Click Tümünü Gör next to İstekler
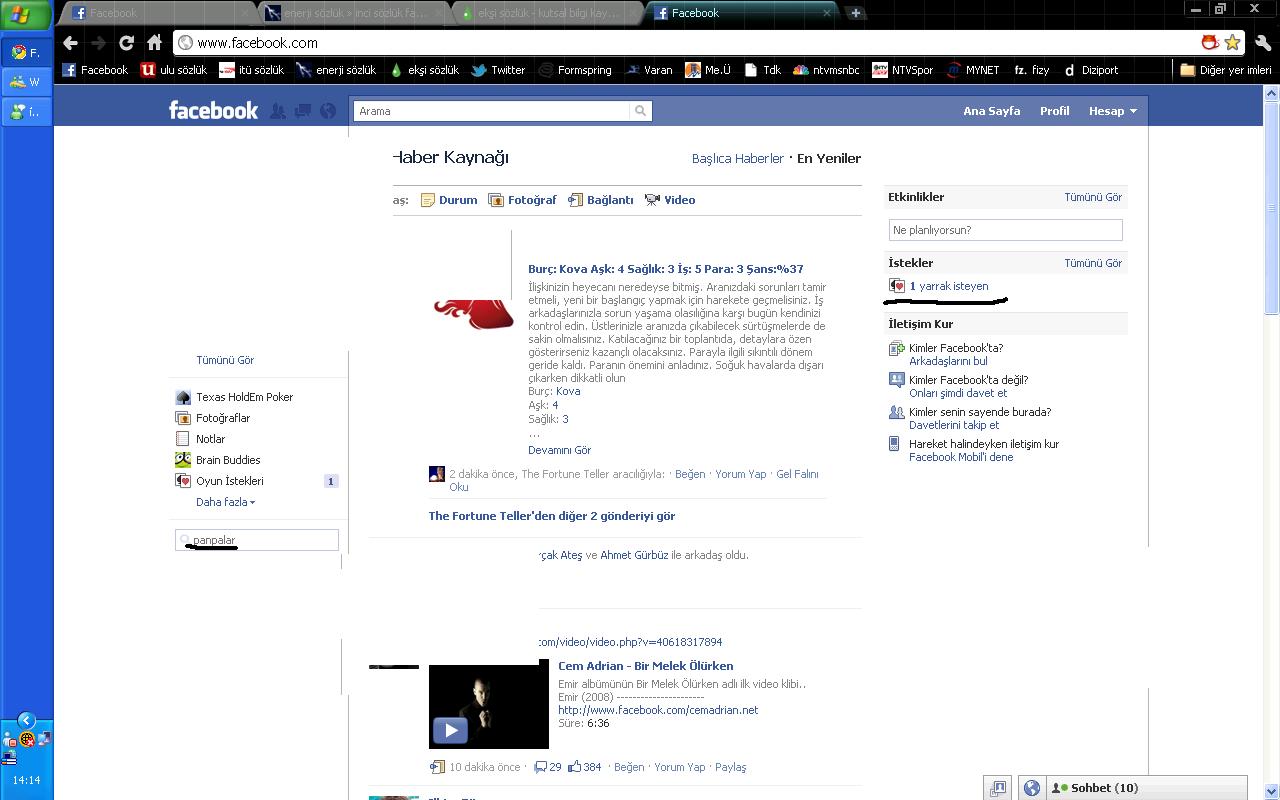The width and height of the screenshot is (1280, 800). [x=1093, y=263]
